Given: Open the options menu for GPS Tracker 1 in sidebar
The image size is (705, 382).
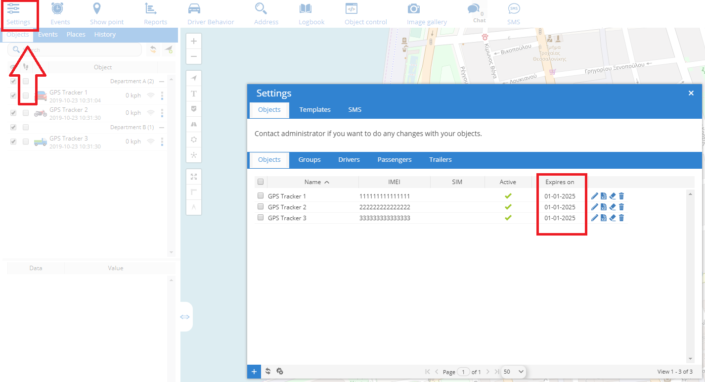Looking at the screenshot, I should 162,96.
